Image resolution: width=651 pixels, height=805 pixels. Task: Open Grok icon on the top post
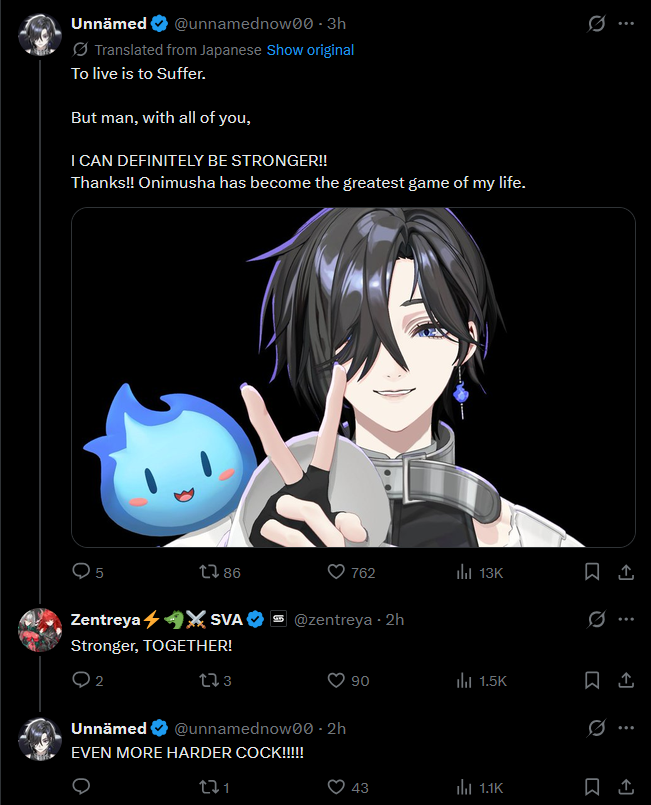tap(596, 24)
